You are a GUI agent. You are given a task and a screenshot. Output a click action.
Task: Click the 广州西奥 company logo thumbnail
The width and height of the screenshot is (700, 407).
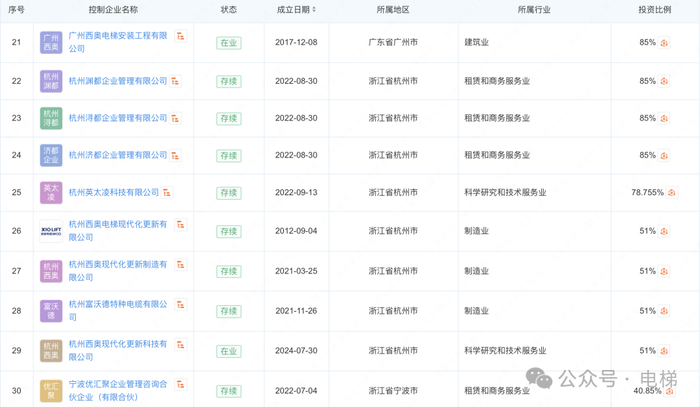(51, 43)
